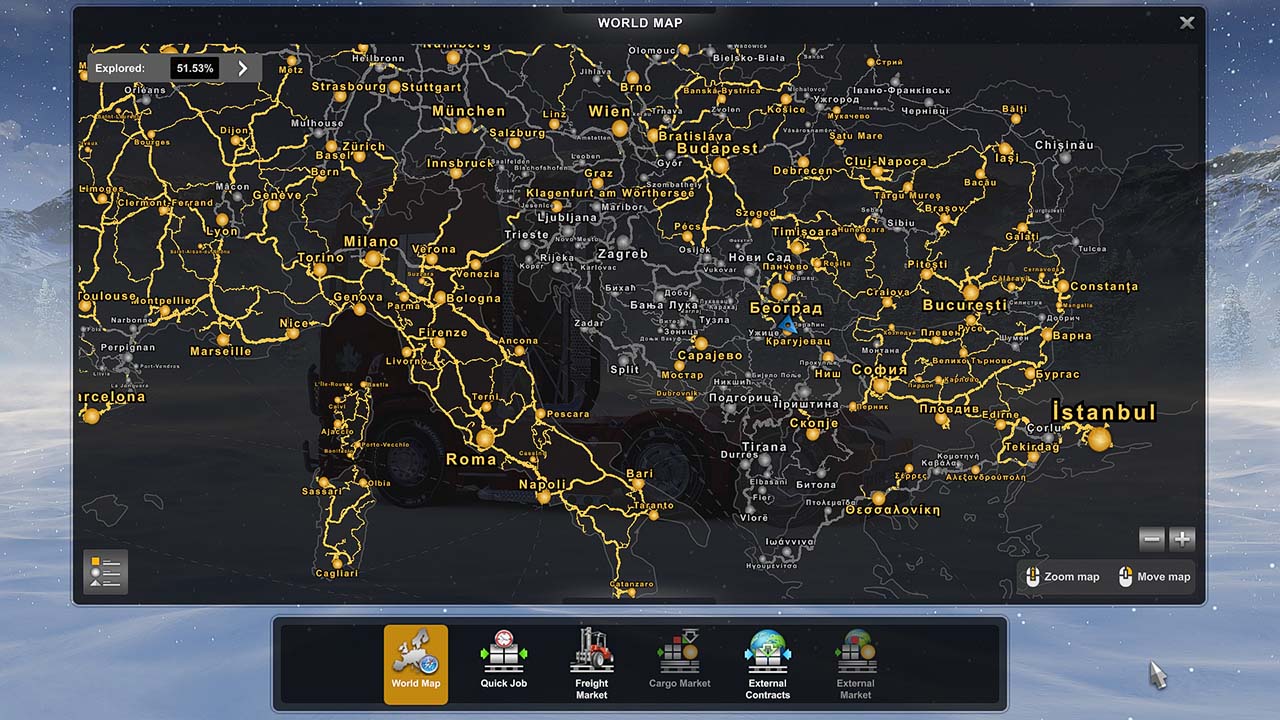Select the Budapest city marker
Image resolution: width=1280 pixels, height=720 pixels.
720,166
